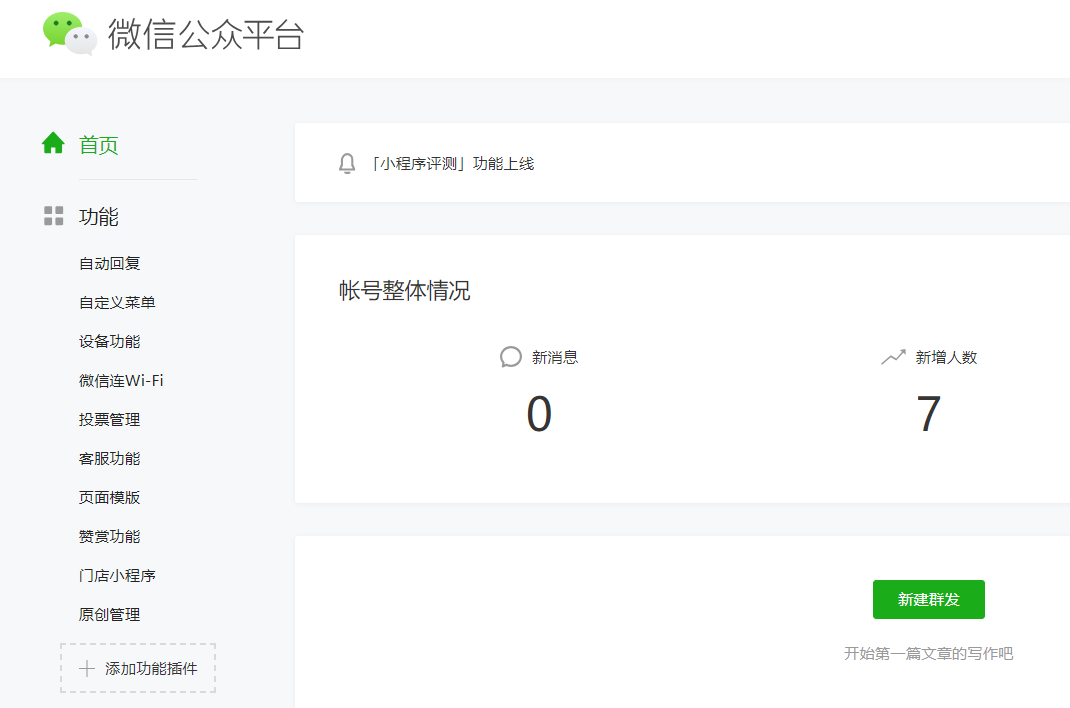Click the grid icon beside 功能

(53, 216)
